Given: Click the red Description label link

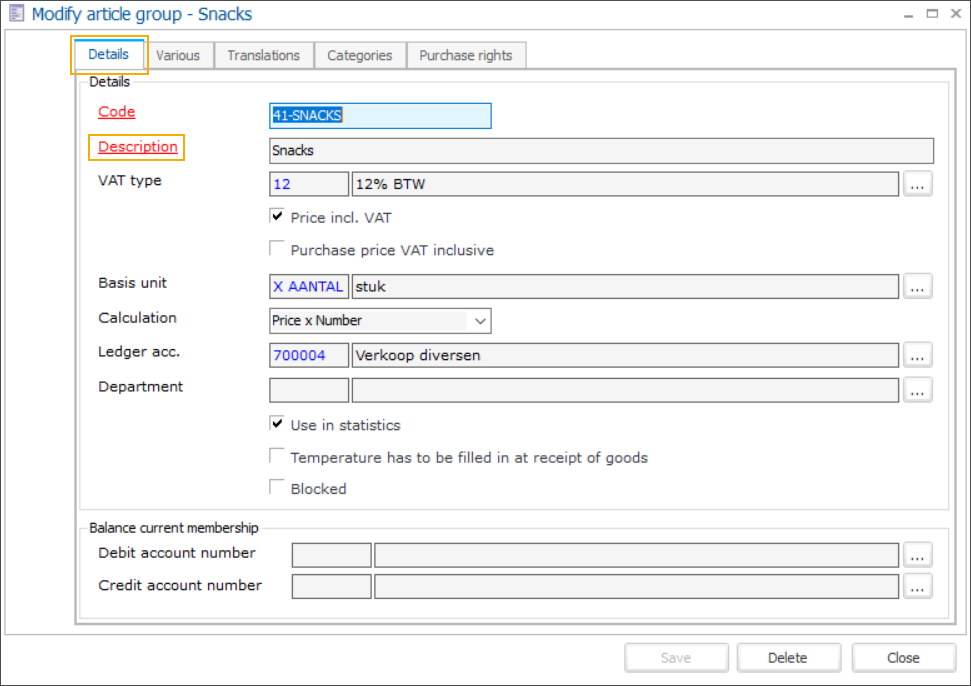Looking at the screenshot, I should click(138, 147).
